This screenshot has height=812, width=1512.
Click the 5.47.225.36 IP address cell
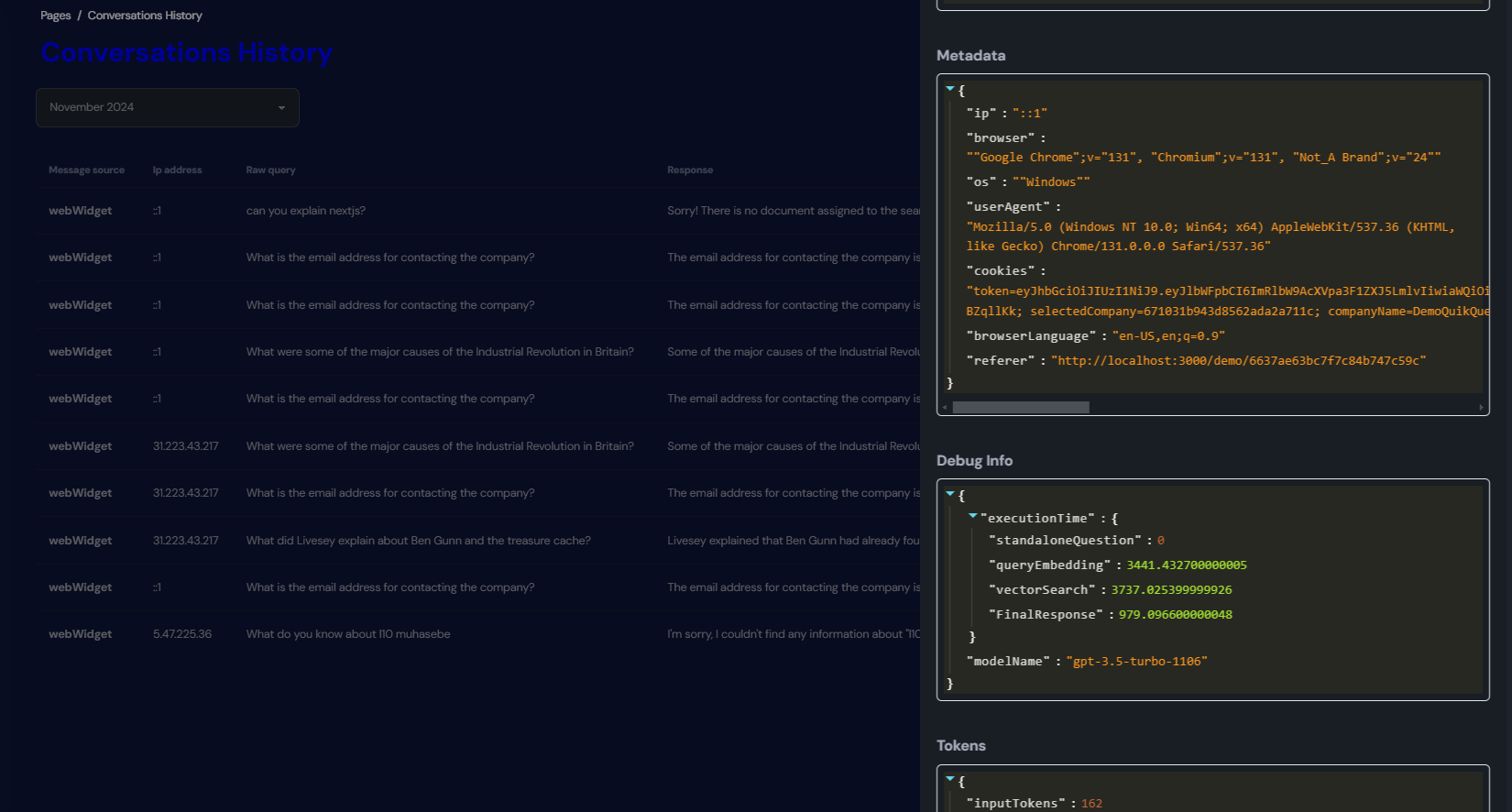(181, 634)
